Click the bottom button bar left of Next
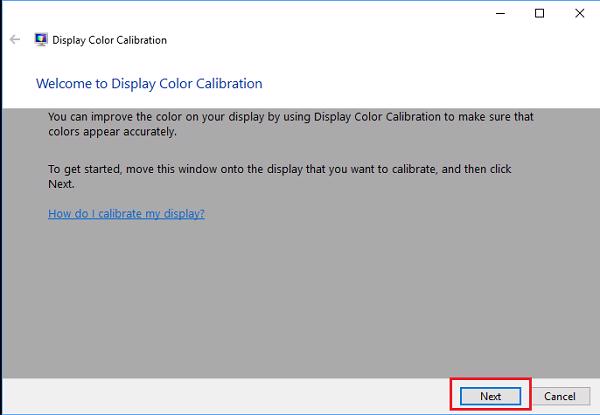This screenshot has height=415, width=600. (220, 396)
